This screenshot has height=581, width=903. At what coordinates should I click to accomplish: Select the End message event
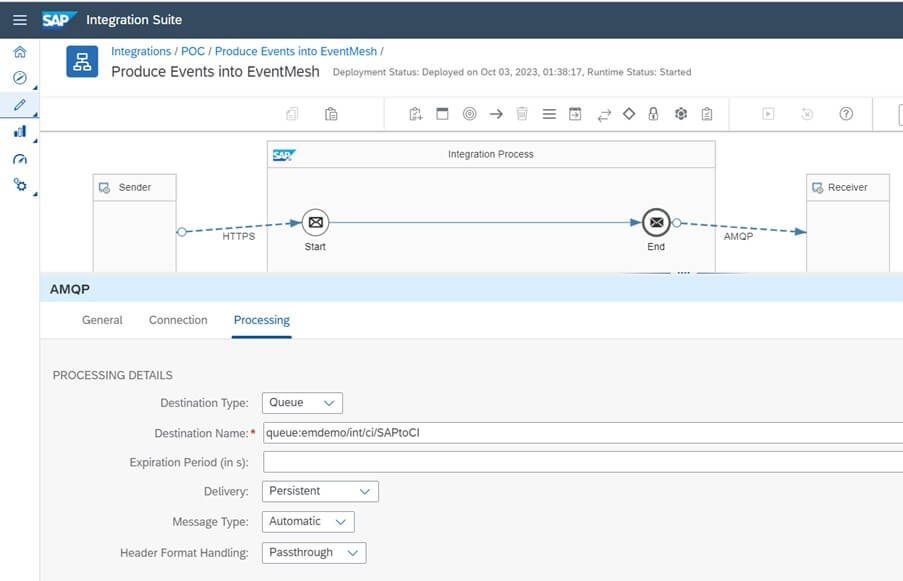[656, 222]
